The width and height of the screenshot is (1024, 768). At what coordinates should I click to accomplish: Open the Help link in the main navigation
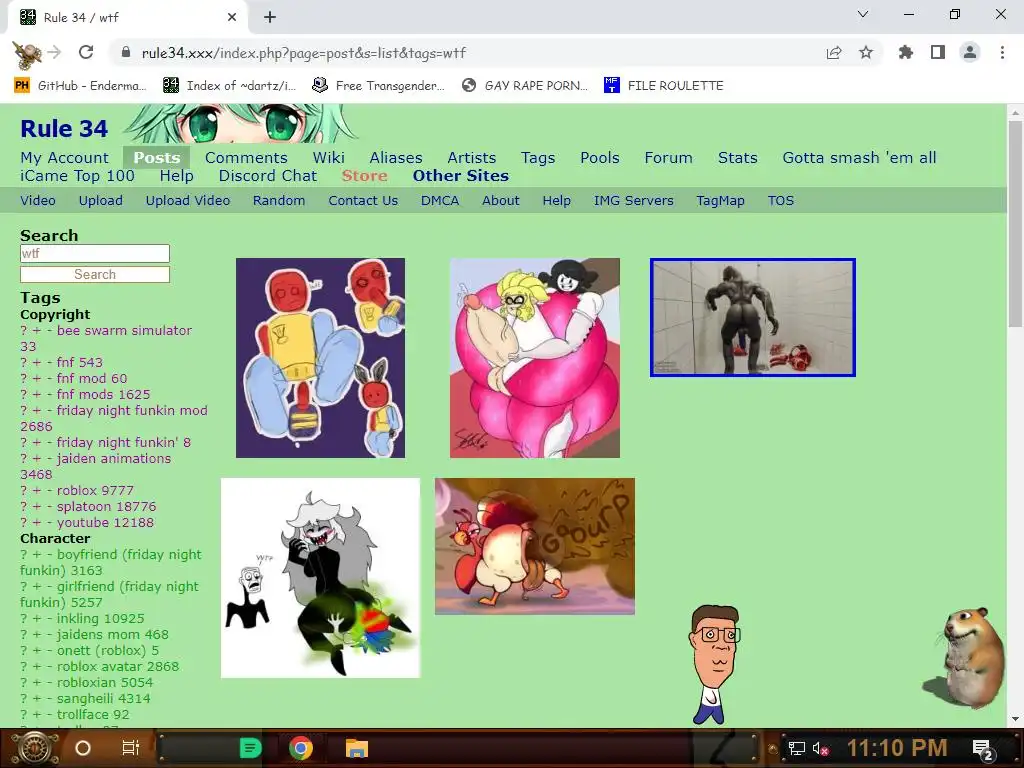click(176, 176)
